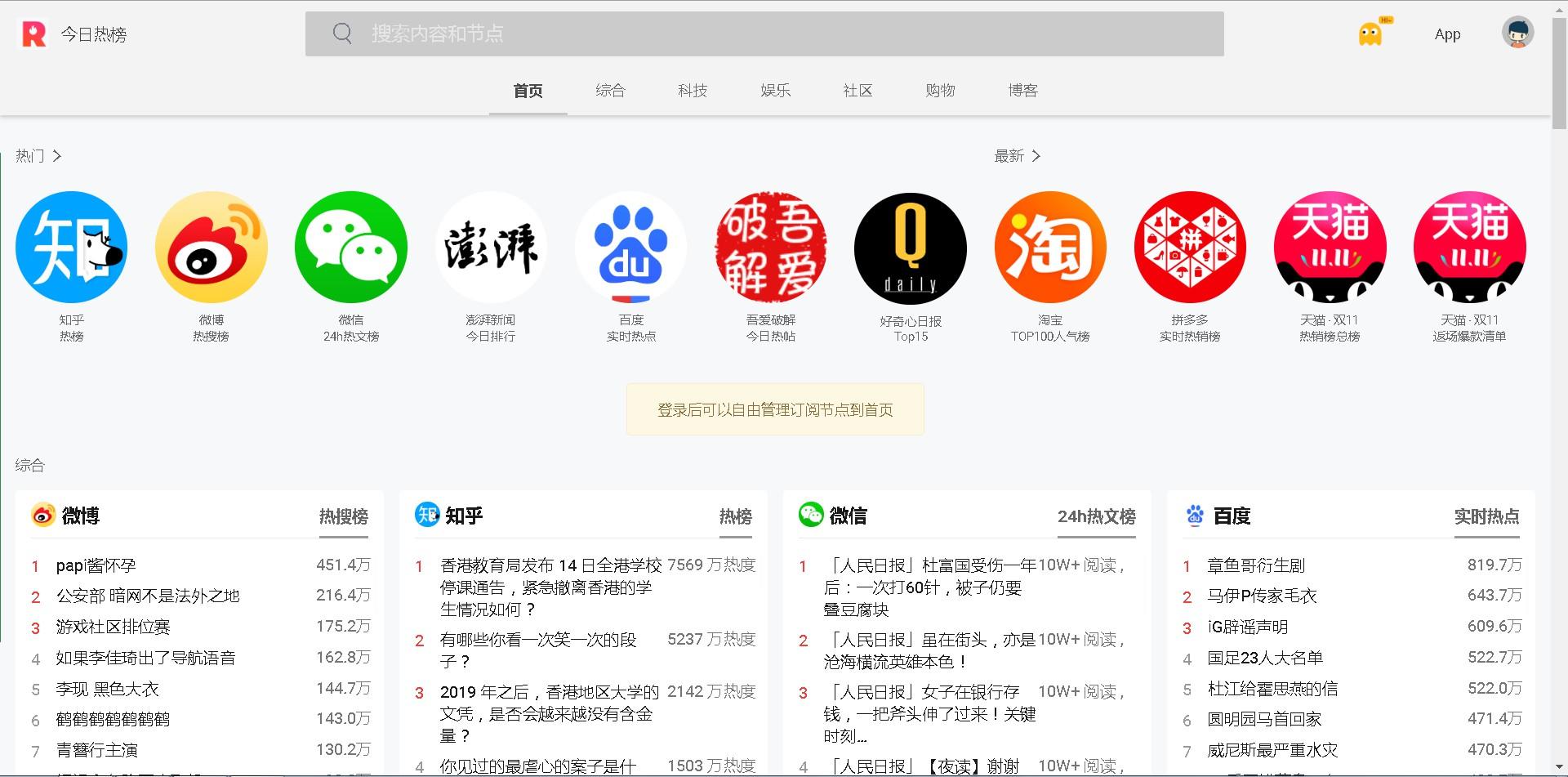Click the 综合 section heading above cards

click(30, 465)
